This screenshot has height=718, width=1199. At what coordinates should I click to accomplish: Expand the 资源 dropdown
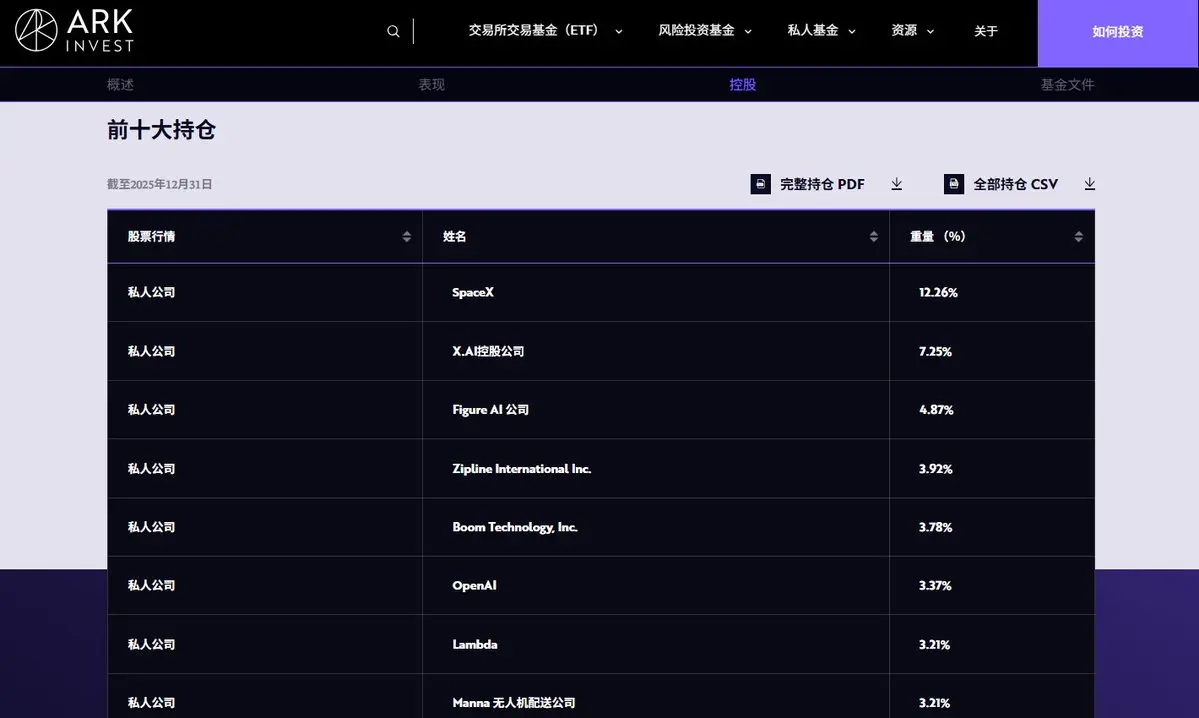(x=912, y=31)
